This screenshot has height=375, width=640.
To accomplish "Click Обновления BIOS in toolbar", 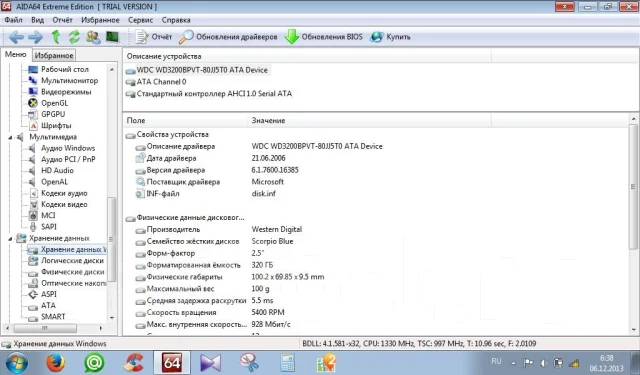I will (x=324, y=37).
